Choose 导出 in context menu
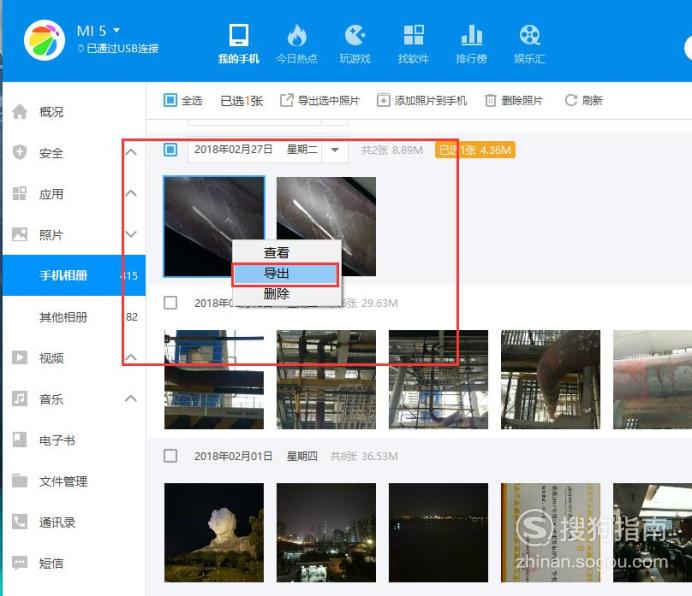The width and height of the screenshot is (692, 596). (286, 274)
